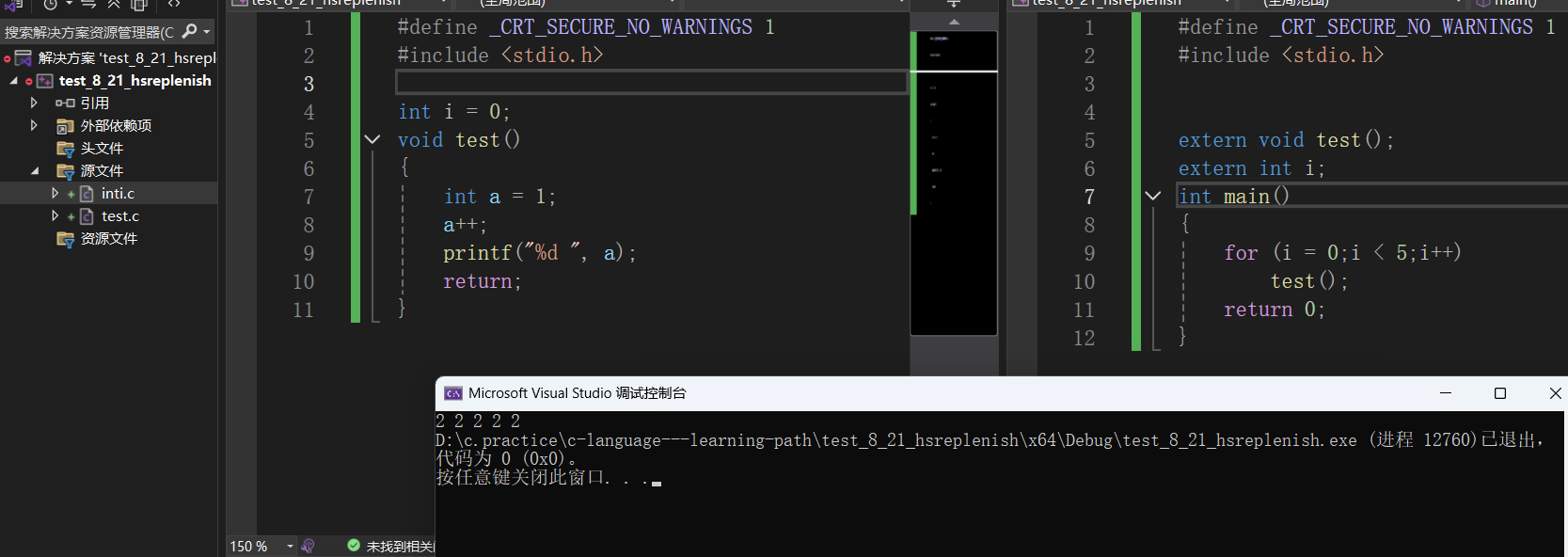The image size is (1568, 557).
Task: Click the 头文件 folder icon
Action: (65, 149)
